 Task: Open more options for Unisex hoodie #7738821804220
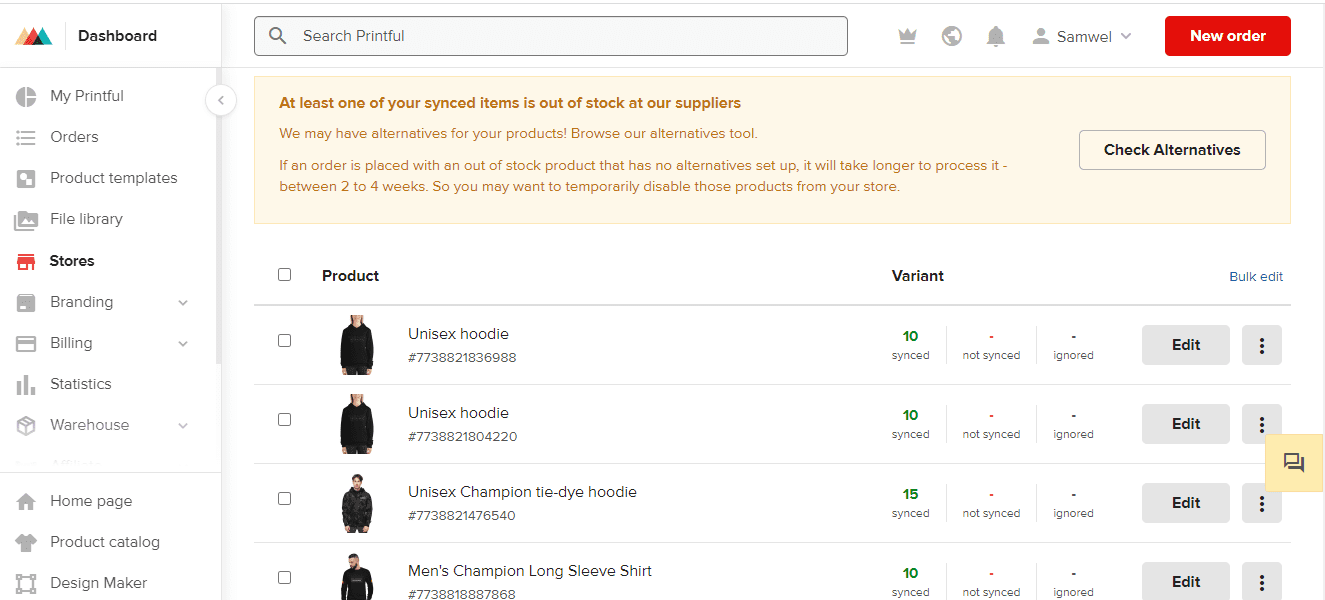coord(1262,424)
